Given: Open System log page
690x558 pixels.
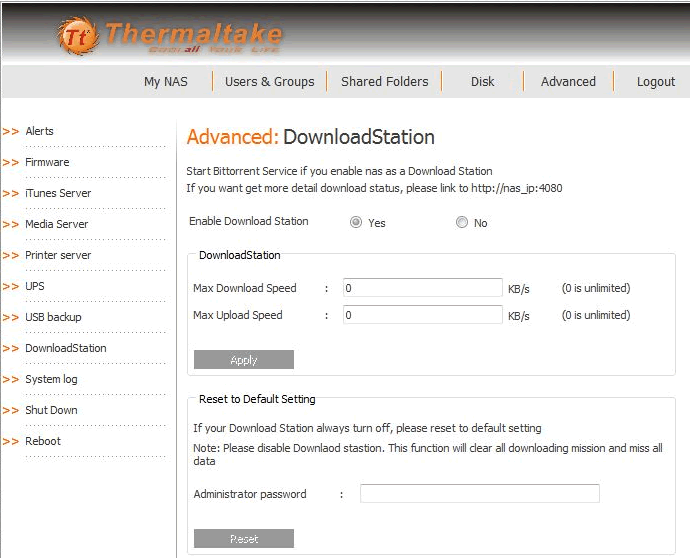Looking at the screenshot, I should 51,379.
